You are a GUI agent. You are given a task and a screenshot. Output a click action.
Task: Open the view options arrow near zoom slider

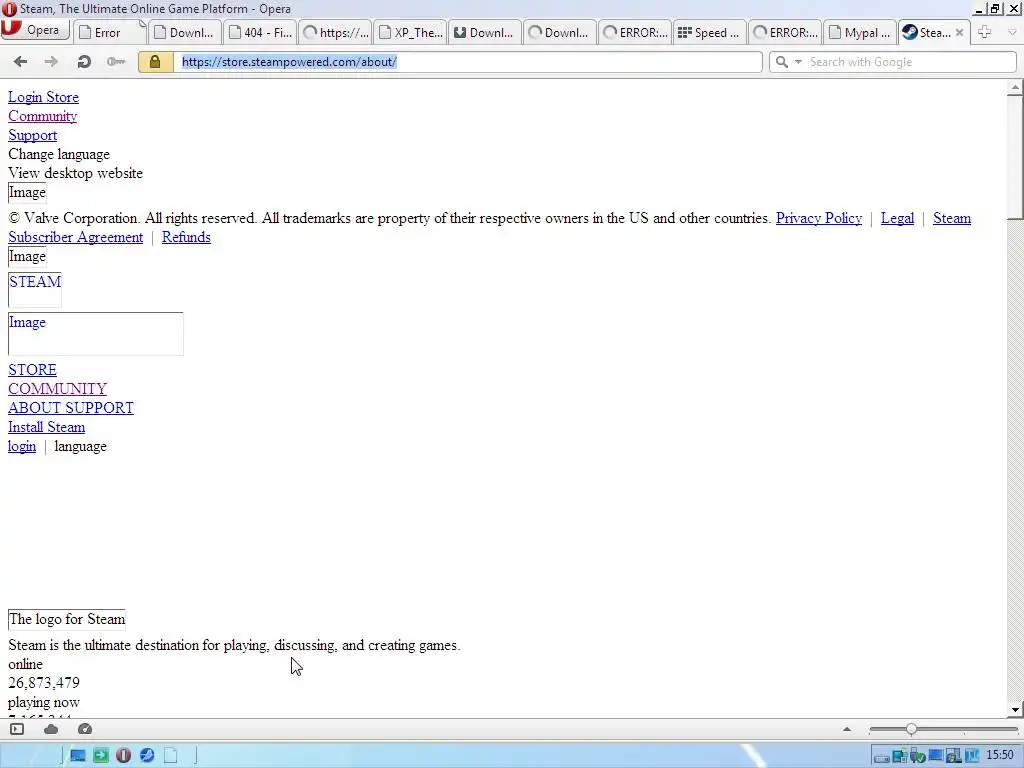click(847, 729)
